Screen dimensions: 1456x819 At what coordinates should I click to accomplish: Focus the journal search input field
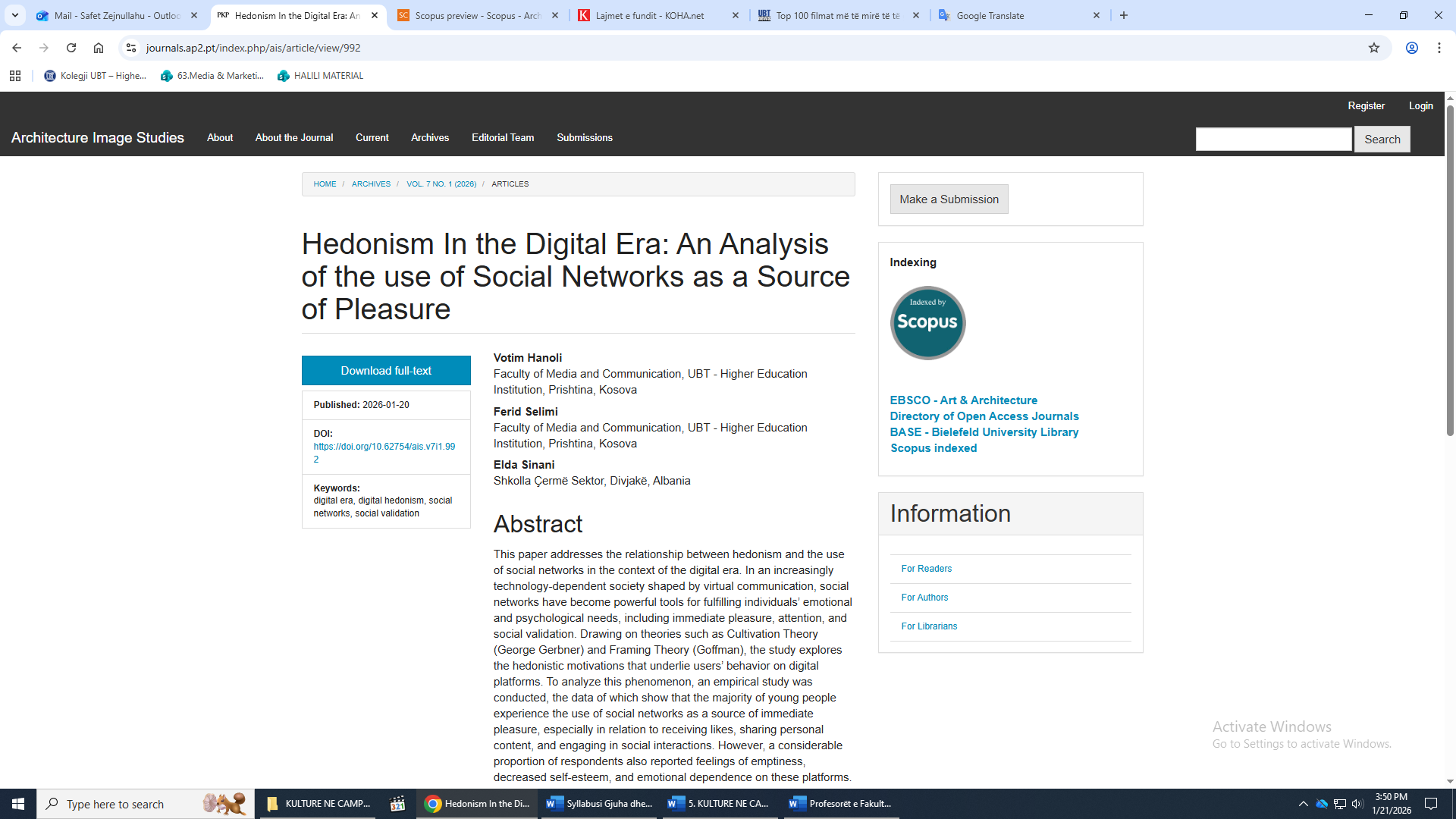click(x=1272, y=139)
